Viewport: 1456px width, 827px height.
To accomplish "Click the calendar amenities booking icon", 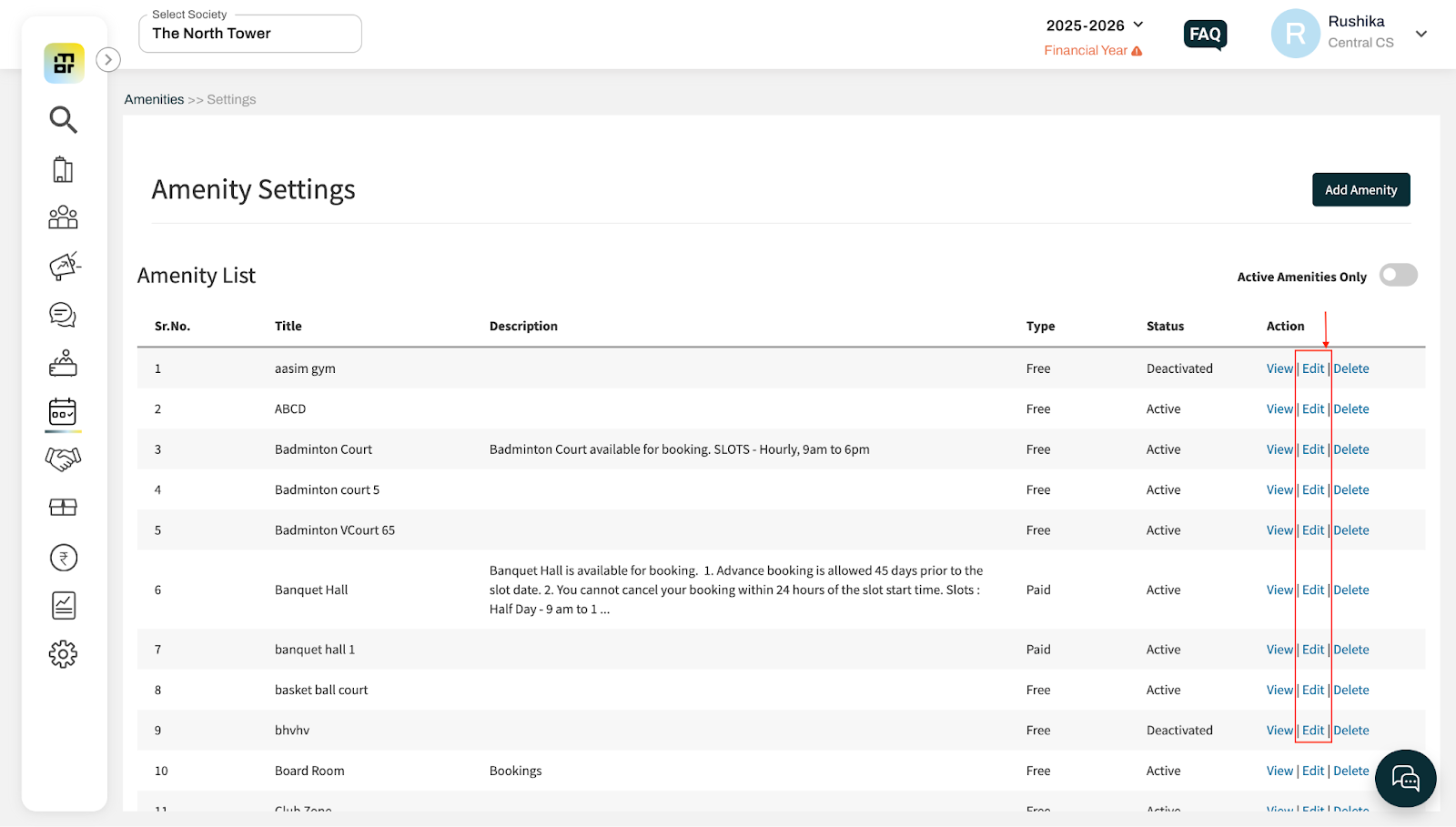I will (63, 412).
